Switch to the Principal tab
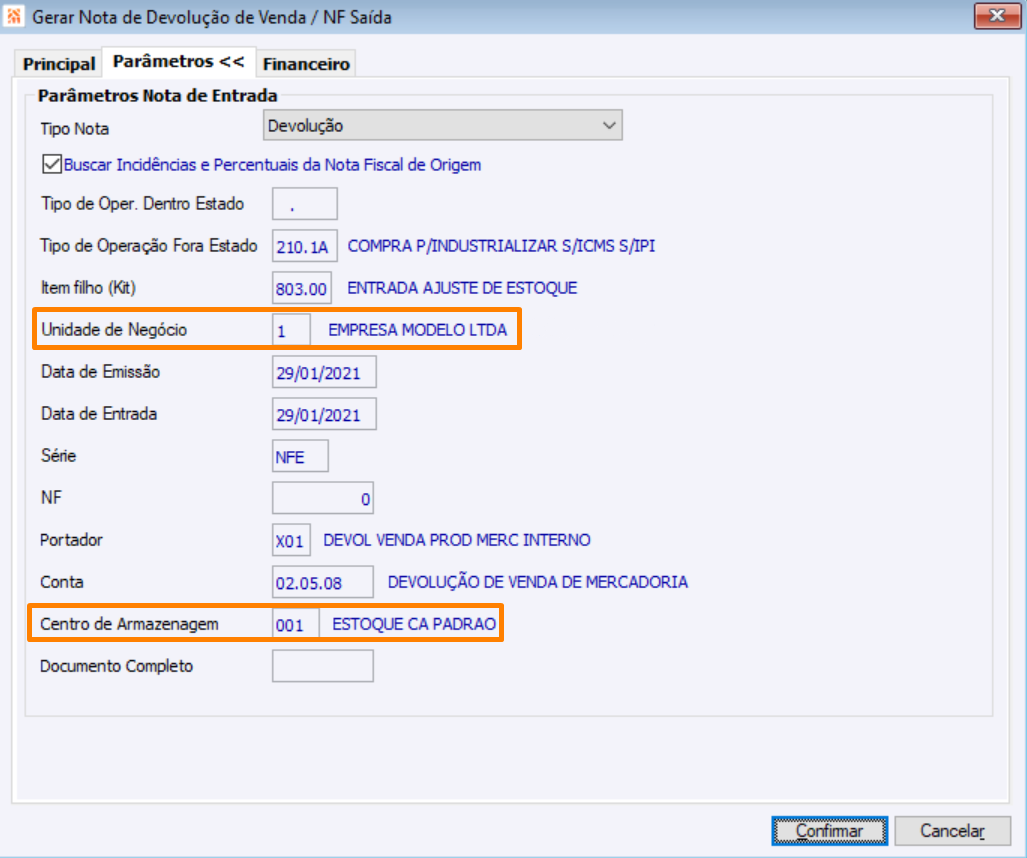1027x858 pixels. click(58, 64)
